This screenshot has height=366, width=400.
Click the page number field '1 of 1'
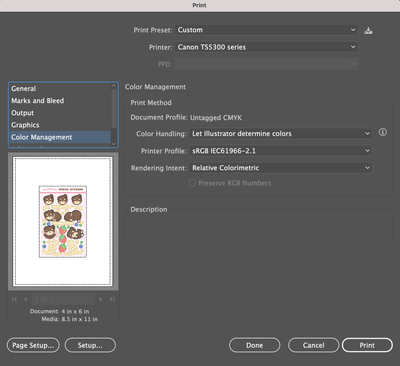tap(63, 299)
